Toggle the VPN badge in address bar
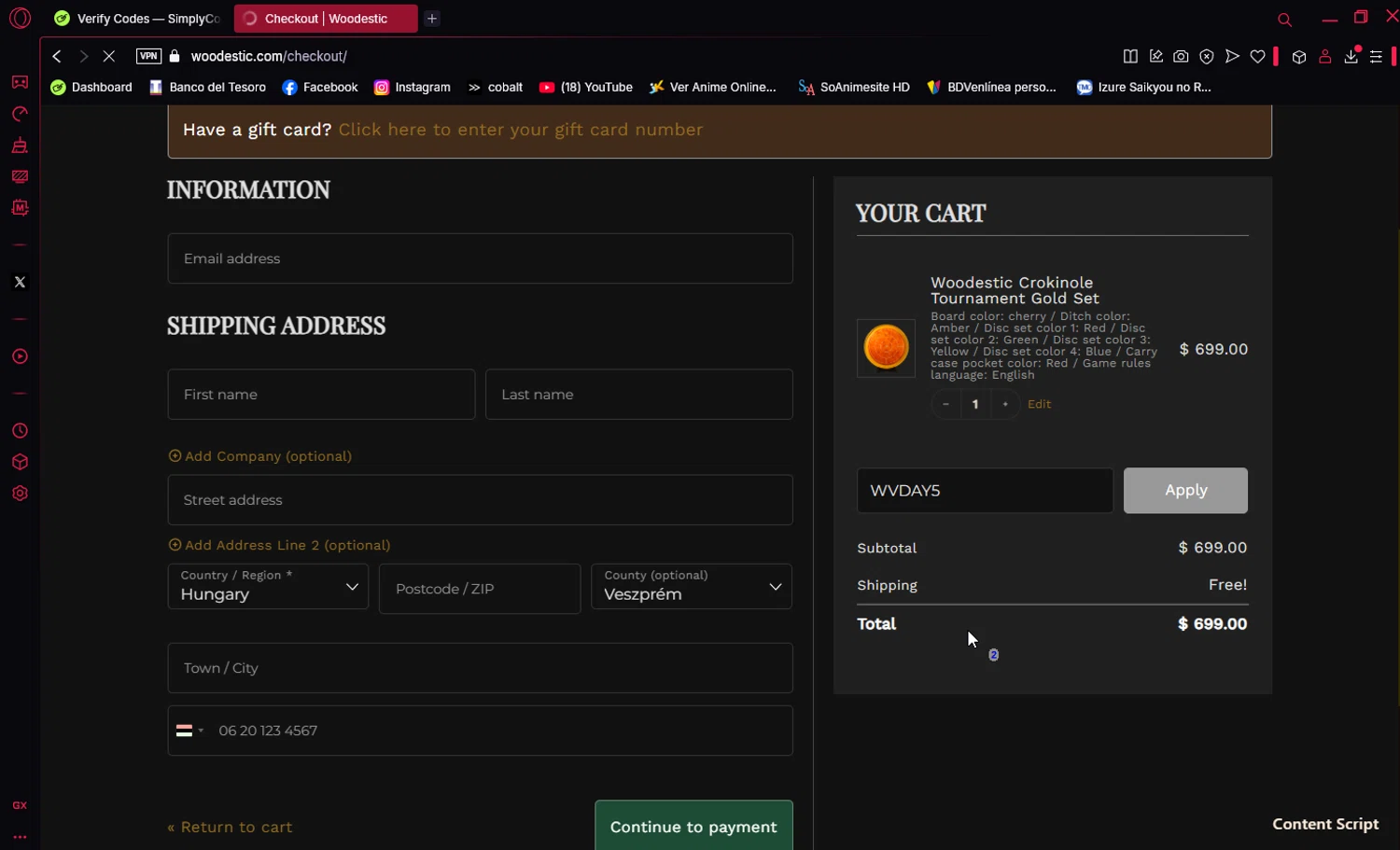The height and width of the screenshot is (850, 1400). [148, 56]
